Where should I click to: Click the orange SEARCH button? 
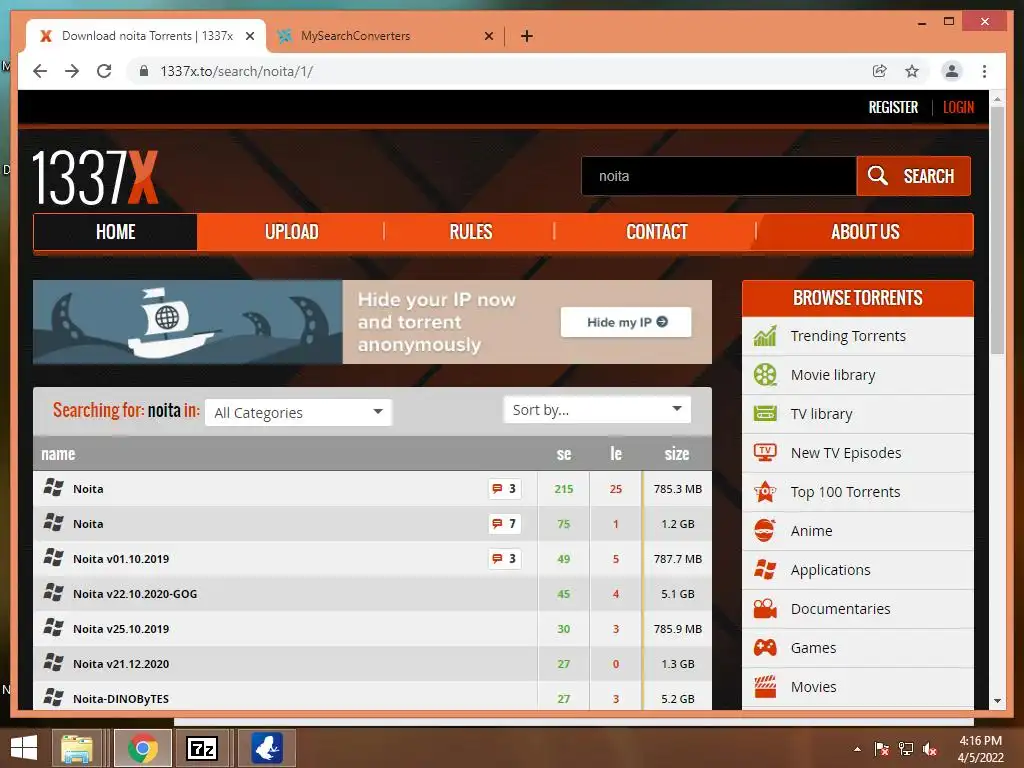(x=913, y=176)
